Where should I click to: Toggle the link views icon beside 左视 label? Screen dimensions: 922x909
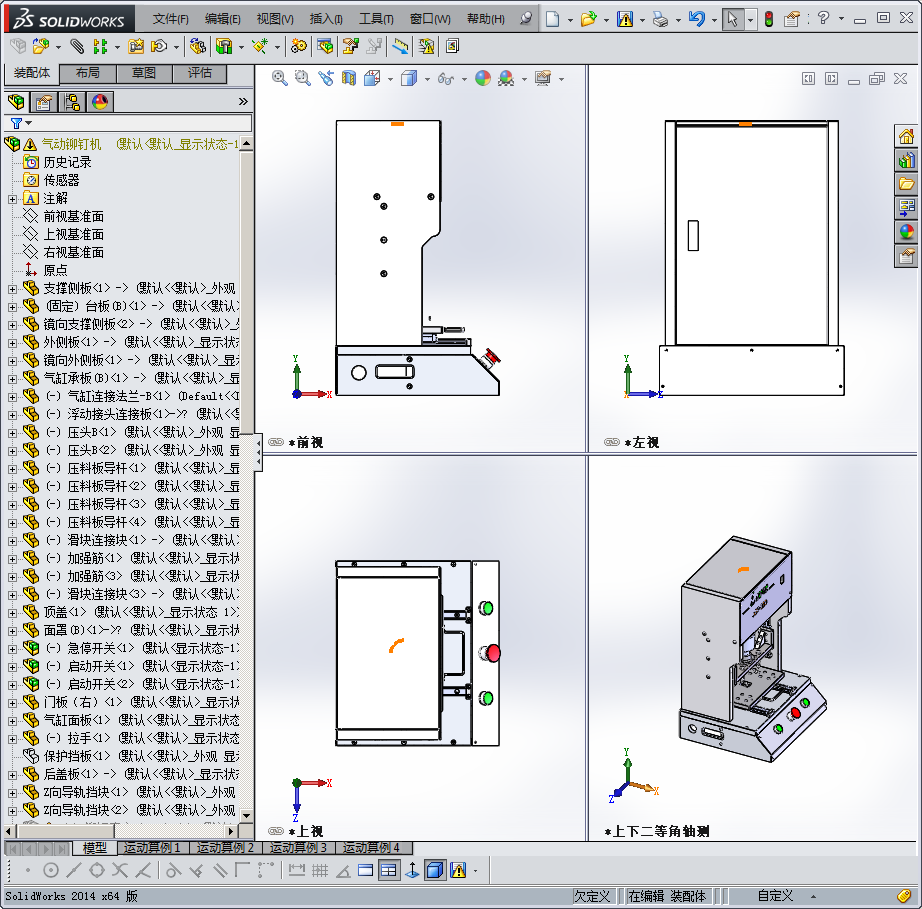point(612,442)
